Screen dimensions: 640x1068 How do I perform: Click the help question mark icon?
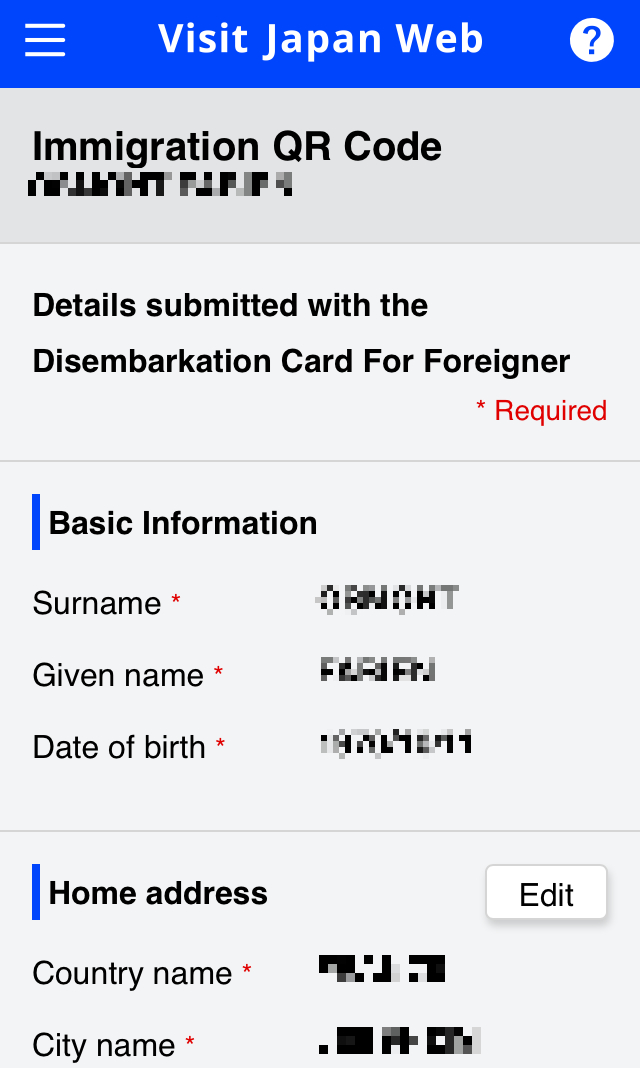coord(591,41)
